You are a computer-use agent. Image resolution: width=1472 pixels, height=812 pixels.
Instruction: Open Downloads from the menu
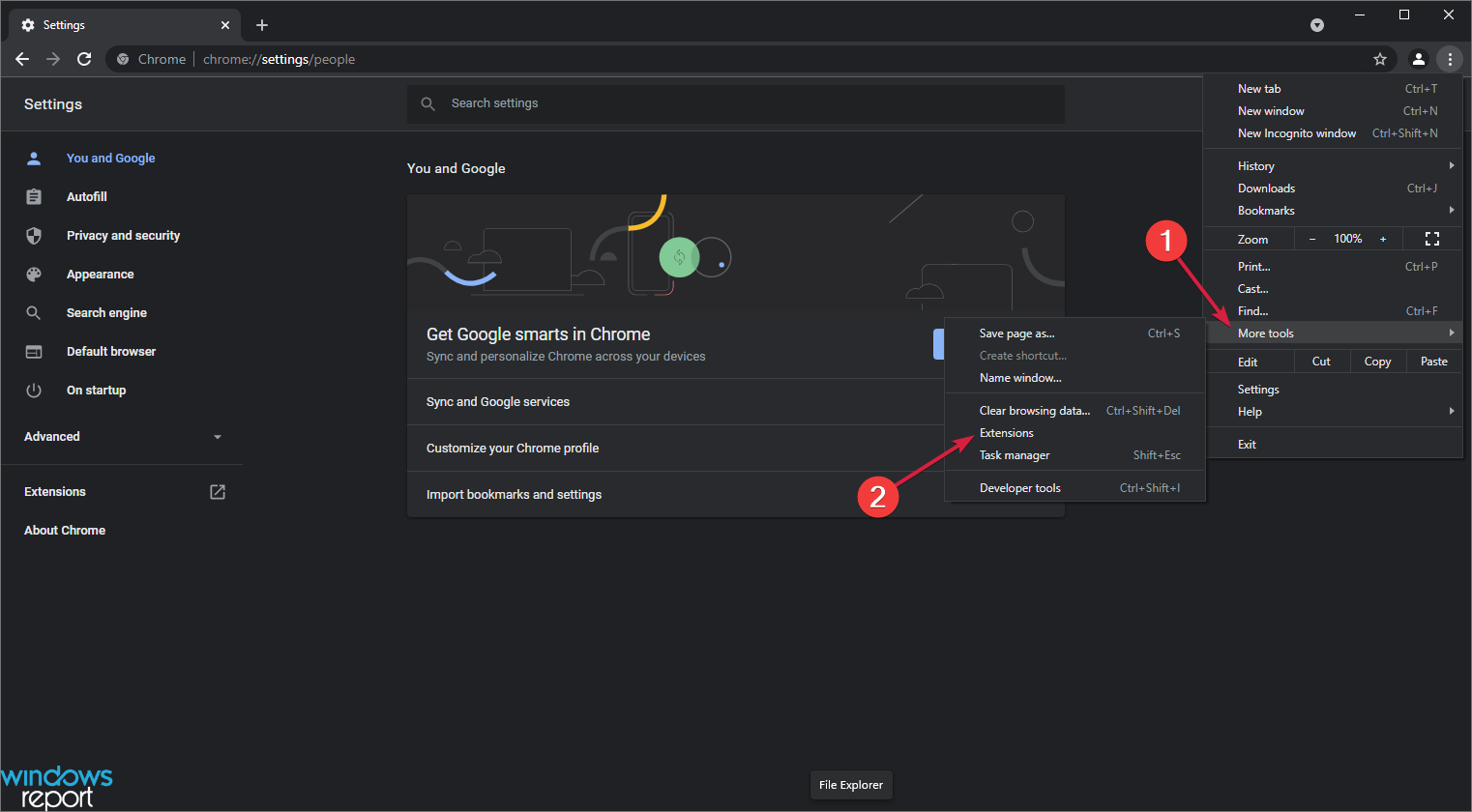[x=1335, y=188]
